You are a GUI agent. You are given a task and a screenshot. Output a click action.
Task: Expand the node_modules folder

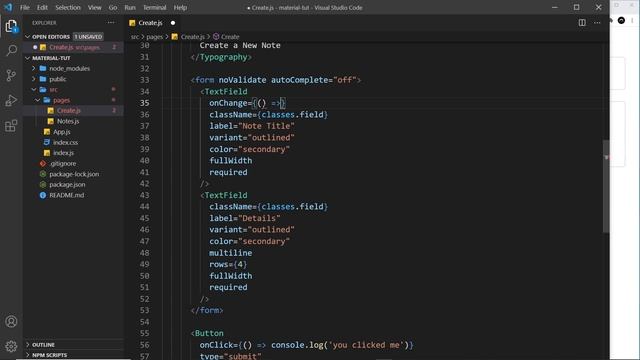pos(34,69)
